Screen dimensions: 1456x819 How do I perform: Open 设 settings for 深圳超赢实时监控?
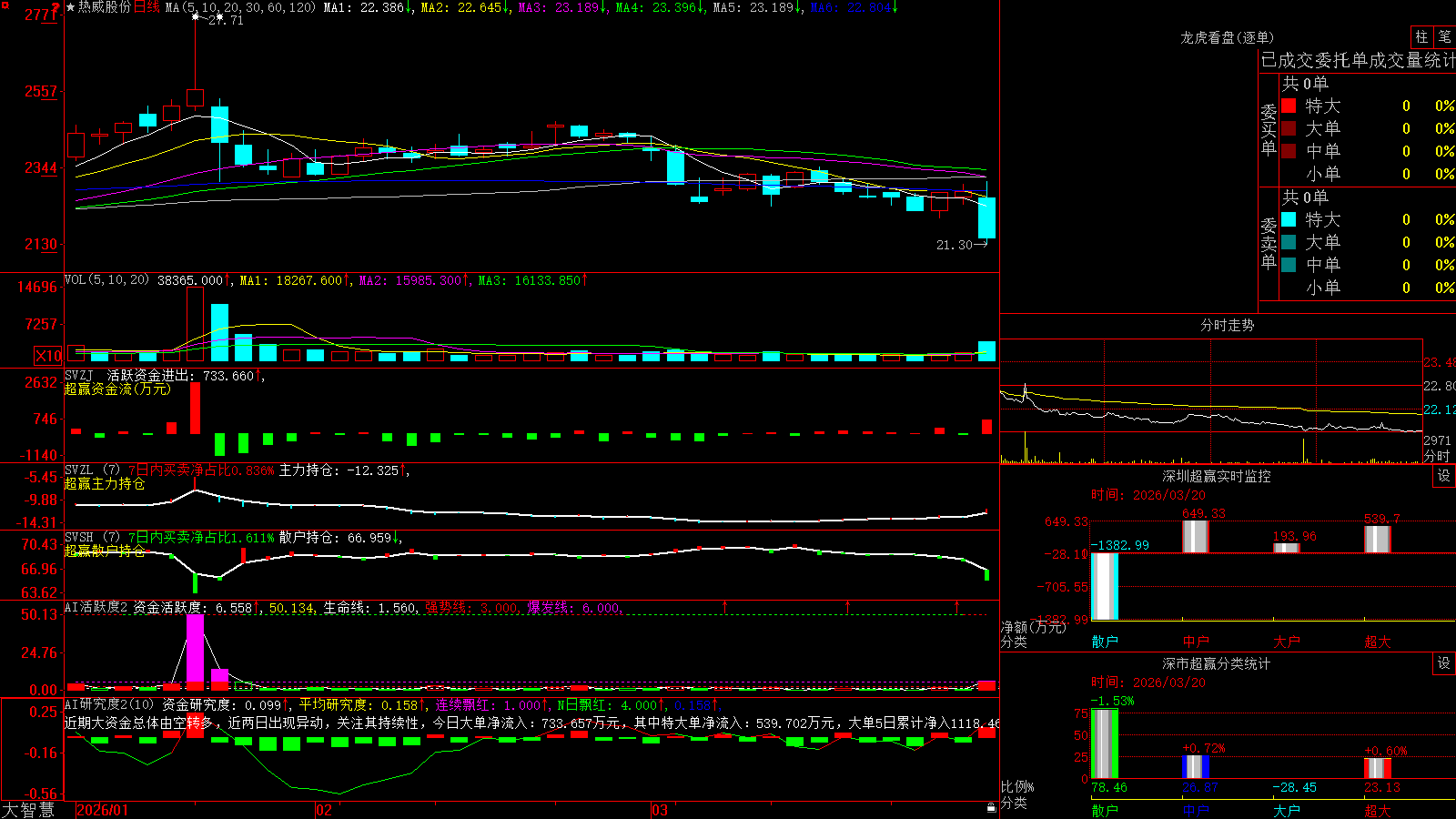[x=1443, y=476]
